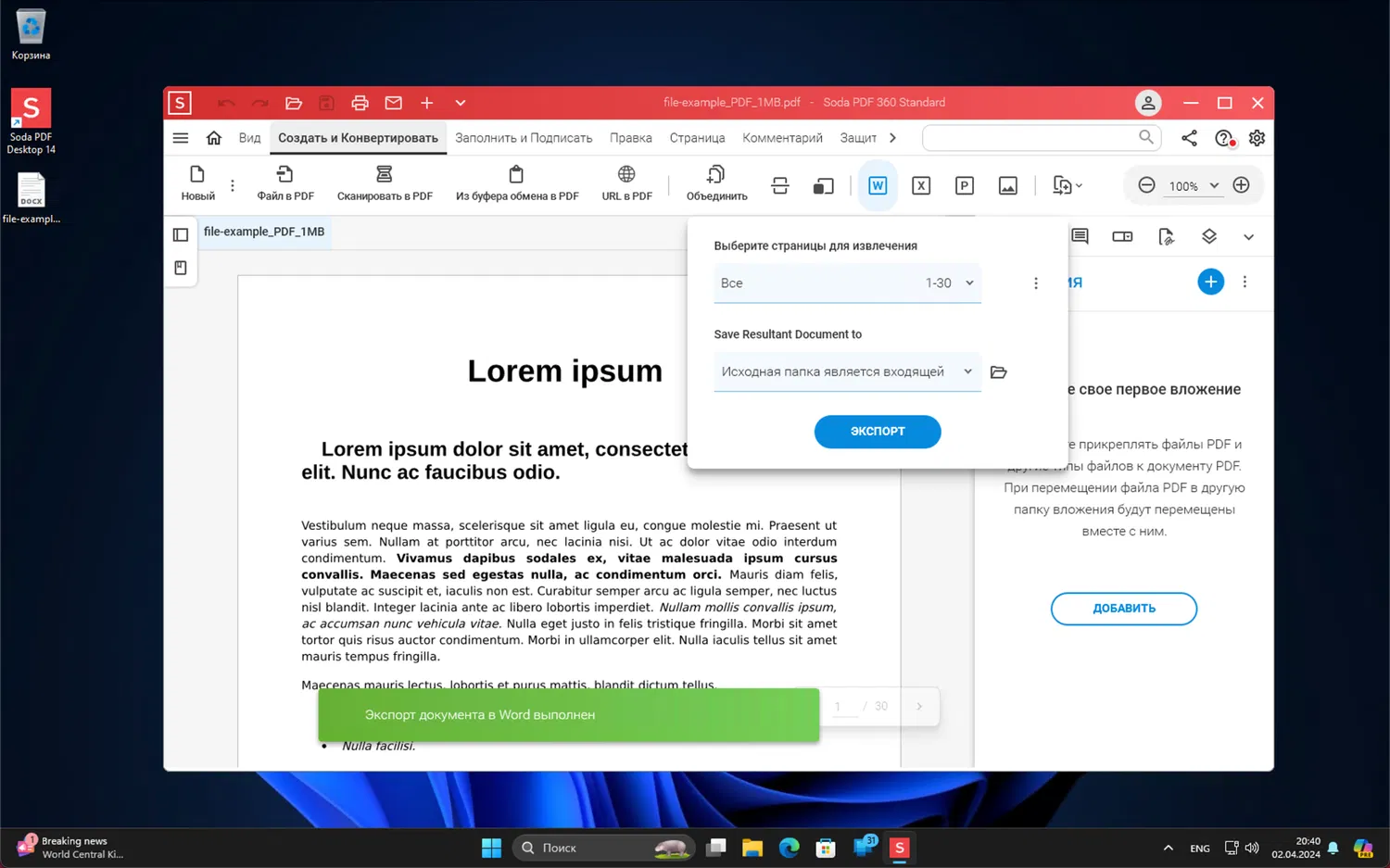Open the hamburger main menu

coord(181,138)
